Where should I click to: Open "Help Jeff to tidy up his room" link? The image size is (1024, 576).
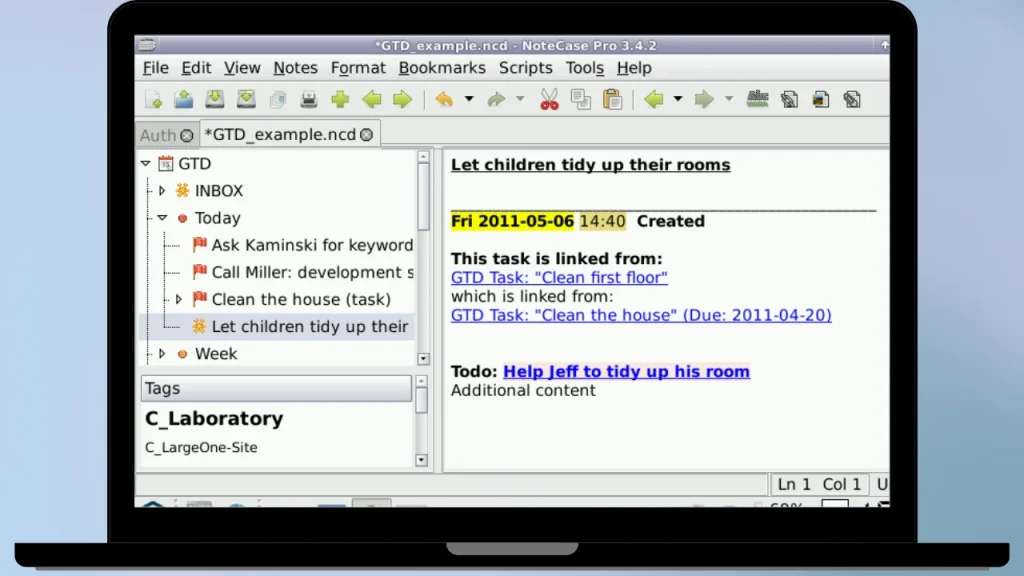tap(626, 372)
